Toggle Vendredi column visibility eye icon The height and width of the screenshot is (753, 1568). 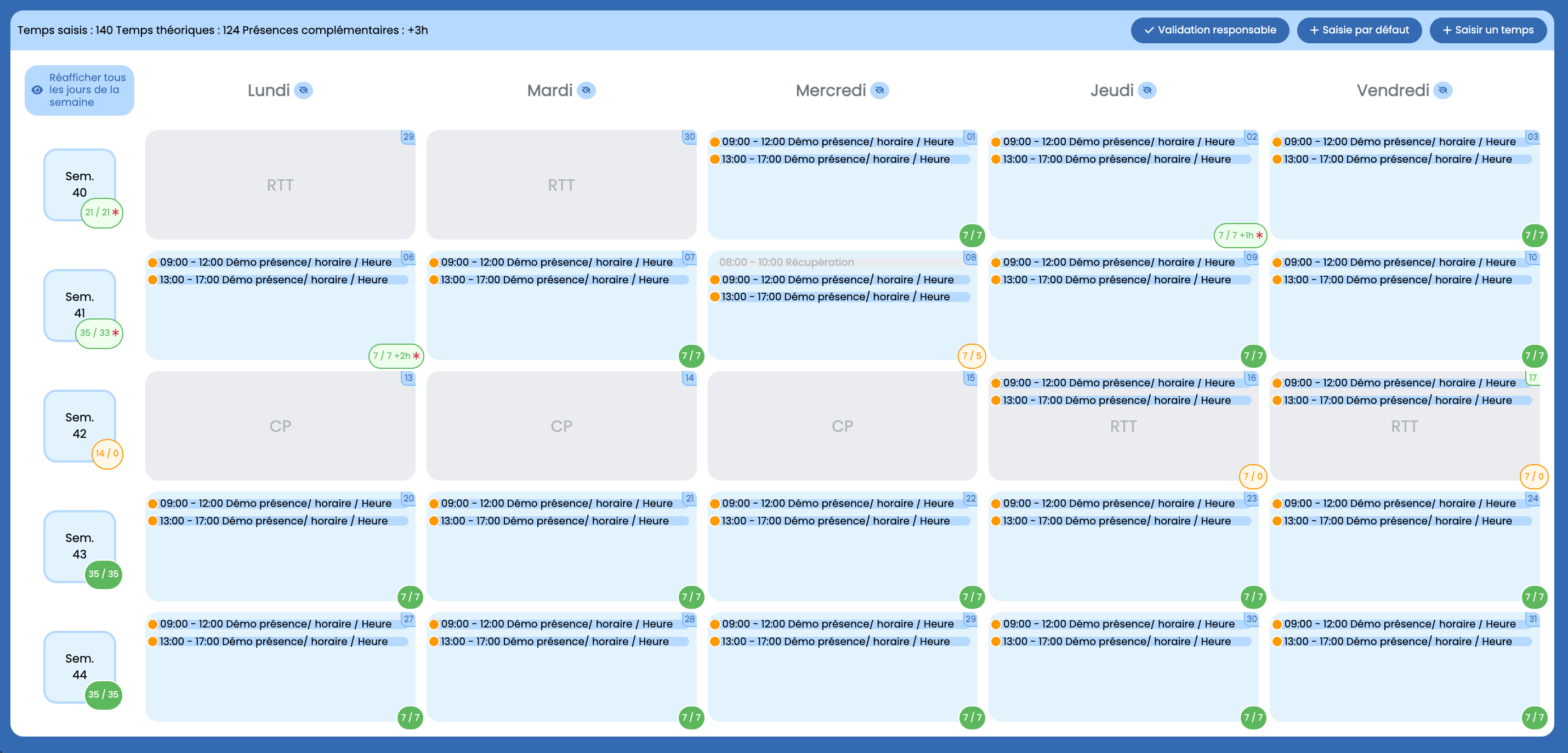pyautogui.click(x=1442, y=90)
